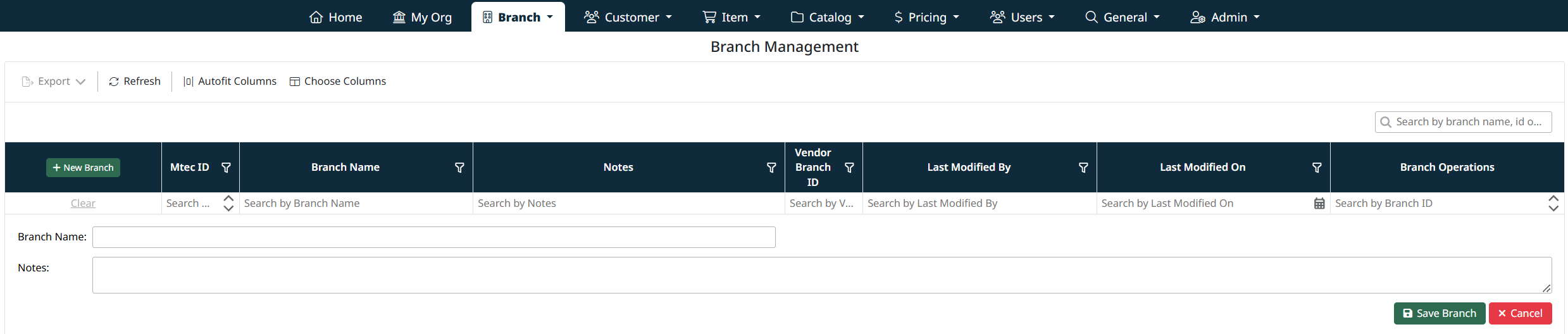Open the Admin menu dropdown
Viewport: 1568px width, 334px height.
tap(1225, 17)
